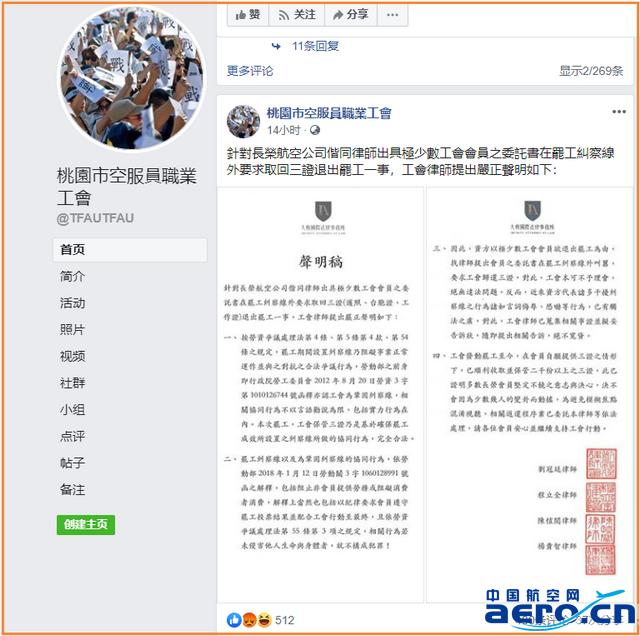Screen dimensions: 640x636
Task: Click the blue thumbs-up reaction icon
Action: (x=234, y=620)
